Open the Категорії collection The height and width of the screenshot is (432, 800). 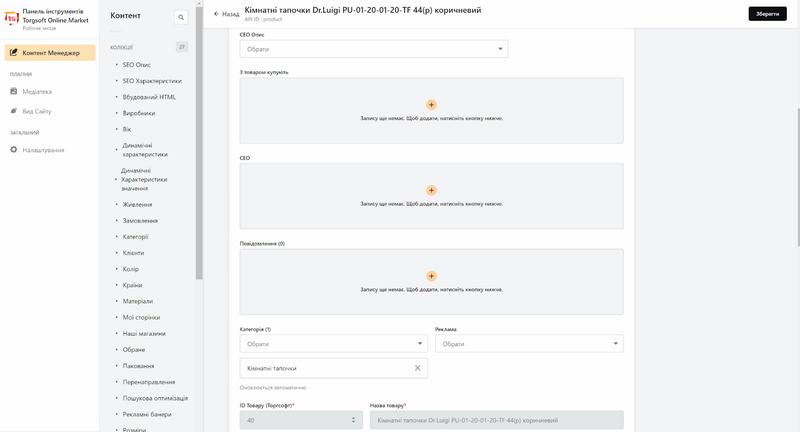(x=135, y=237)
